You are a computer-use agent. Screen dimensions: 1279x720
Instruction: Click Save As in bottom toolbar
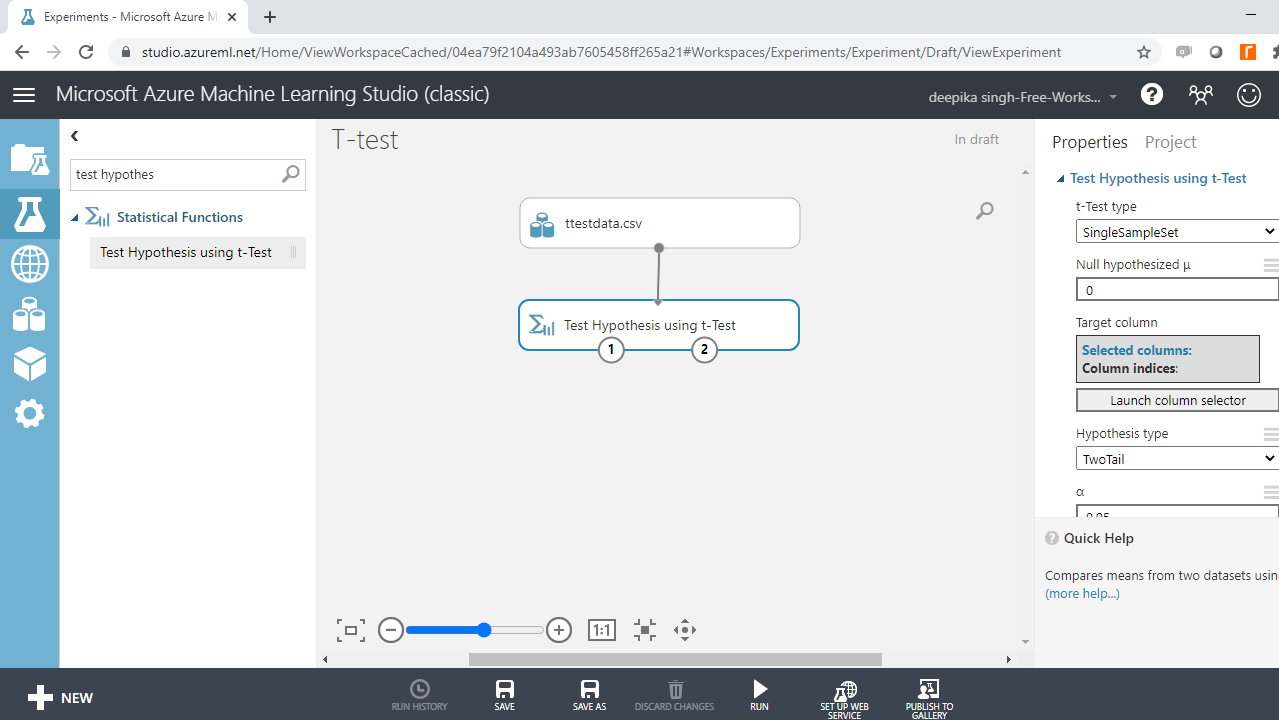point(590,696)
